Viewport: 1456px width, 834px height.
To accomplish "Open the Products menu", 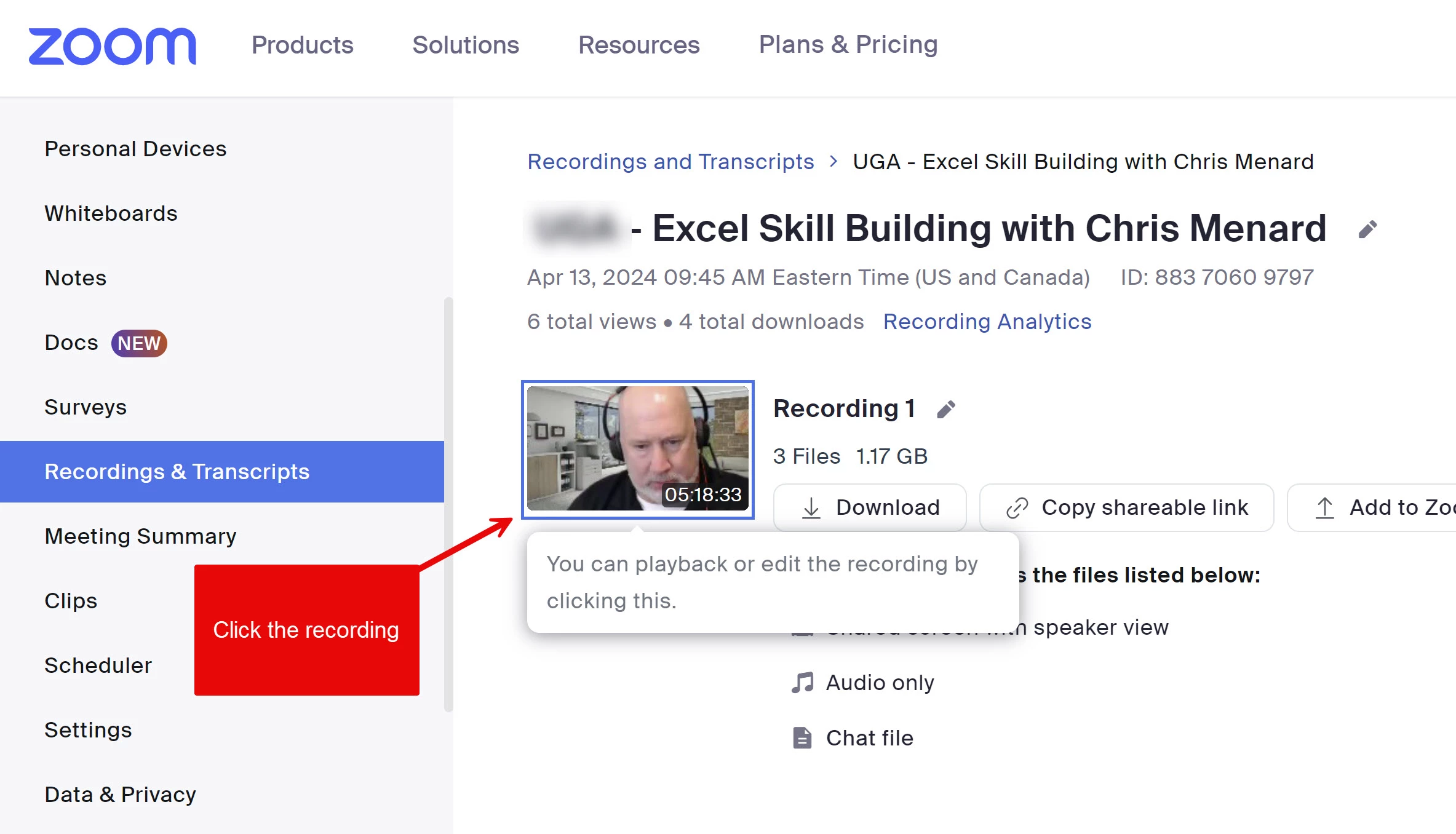I will coord(302,45).
